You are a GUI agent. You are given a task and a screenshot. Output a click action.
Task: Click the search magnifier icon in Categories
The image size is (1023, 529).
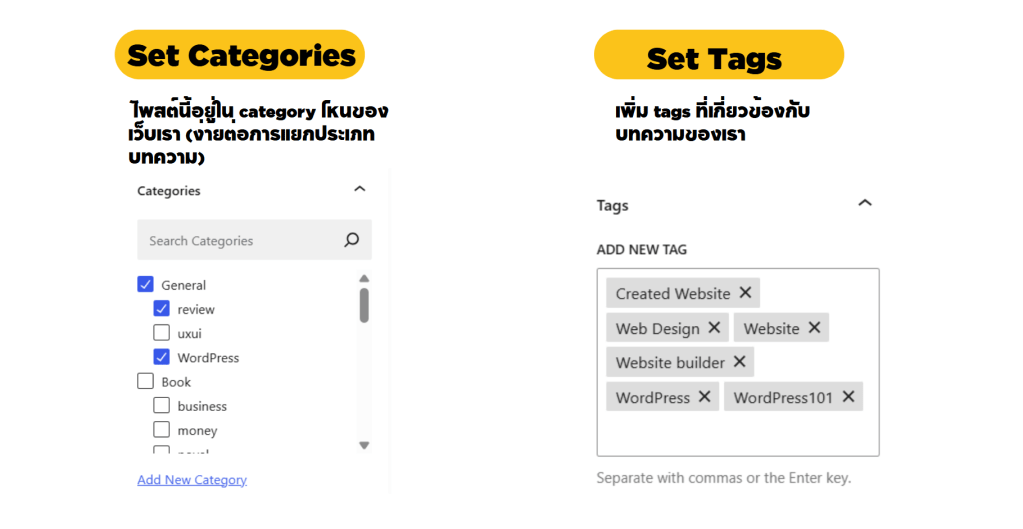[351, 240]
